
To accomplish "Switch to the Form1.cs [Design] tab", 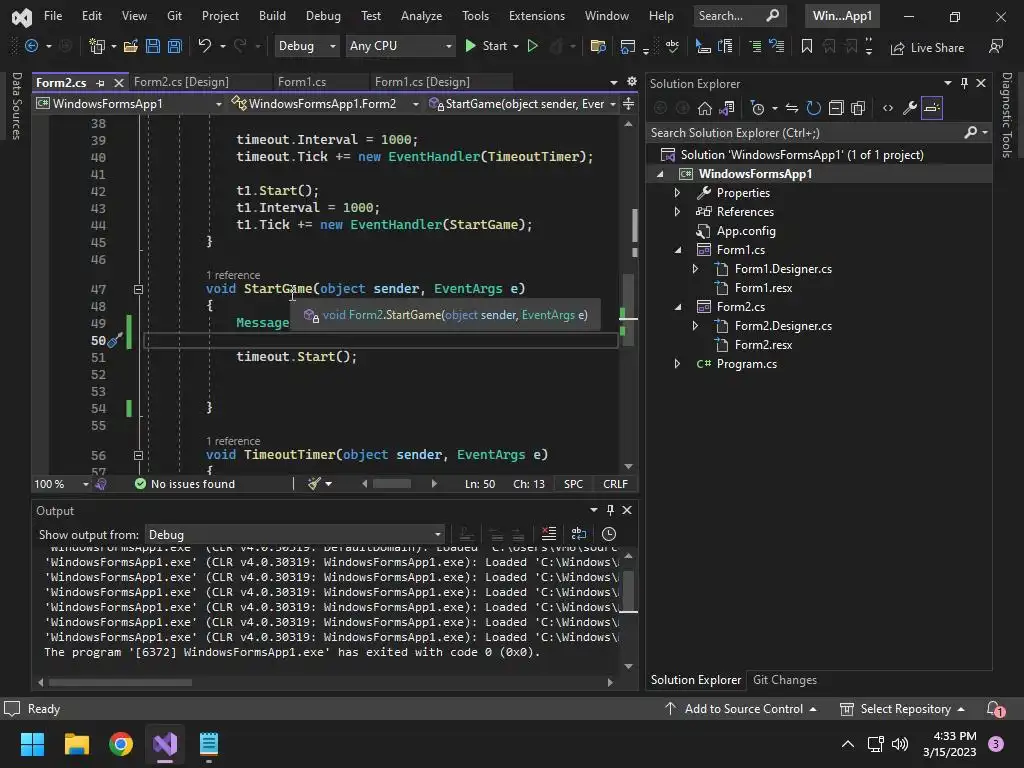I will tap(421, 82).
